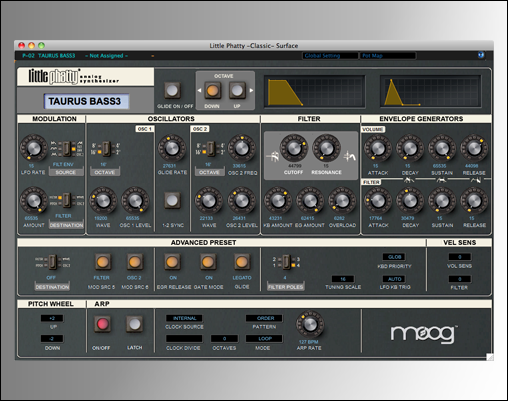Open the Arp Pattern ORDER field
Screen dimensions: 508x401
(x=265, y=318)
